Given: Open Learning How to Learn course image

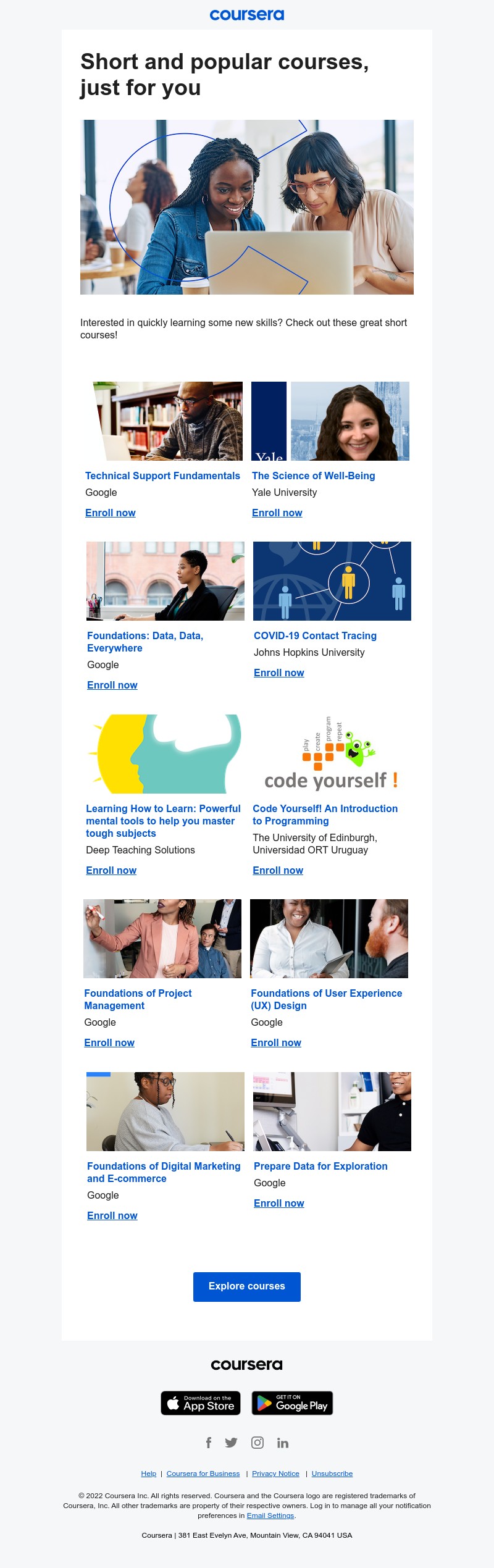Looking at the screenshot, I should point(164,754).
